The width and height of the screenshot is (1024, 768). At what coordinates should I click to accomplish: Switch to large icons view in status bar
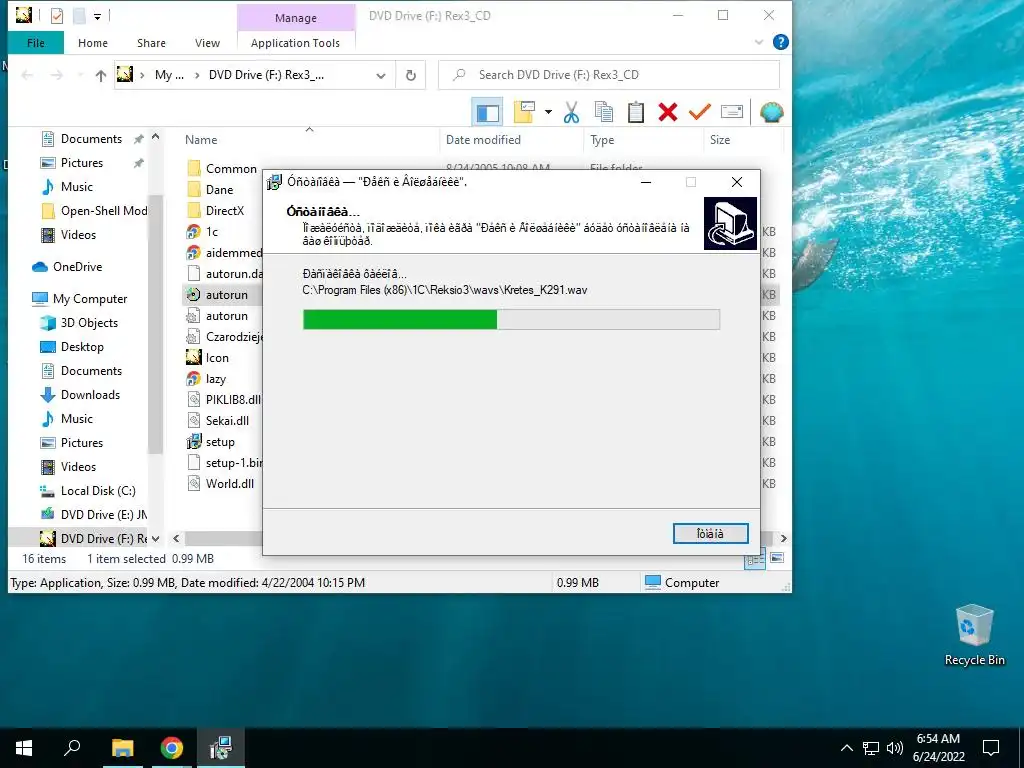pos(776,558)
